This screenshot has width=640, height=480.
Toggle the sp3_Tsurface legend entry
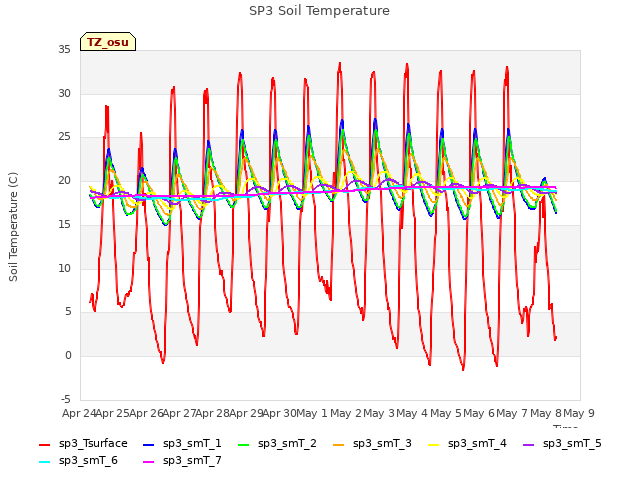pyautogui.click(x=83, y=443)
